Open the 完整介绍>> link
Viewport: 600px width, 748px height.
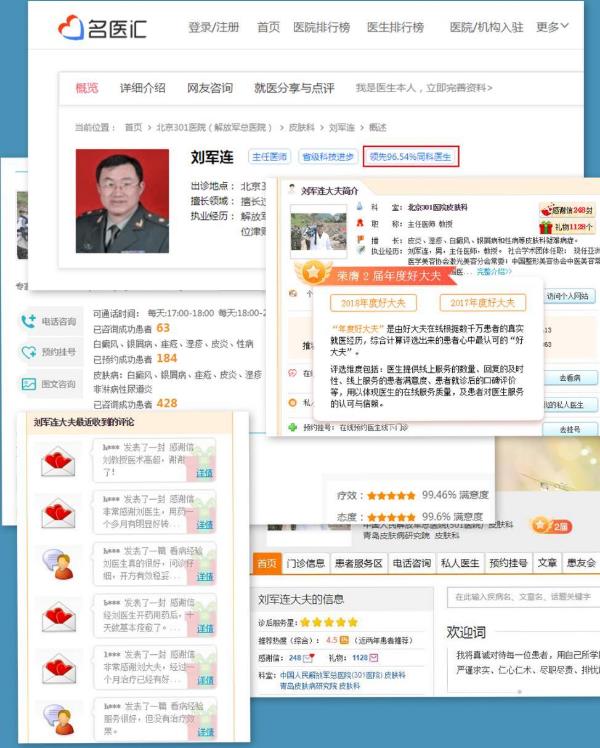click(x=494, y=271)
